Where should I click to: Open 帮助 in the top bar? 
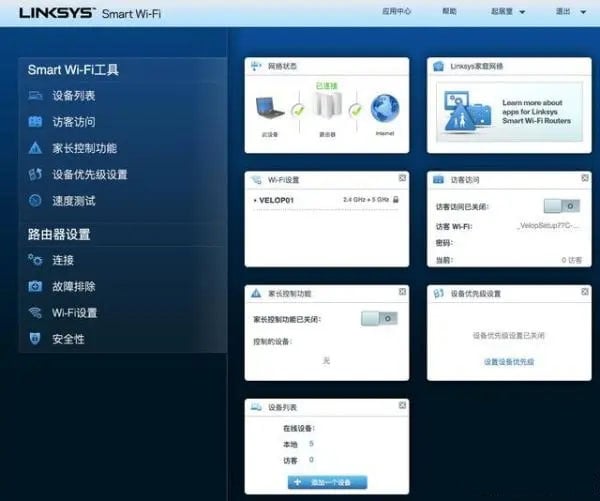point(450,11)
